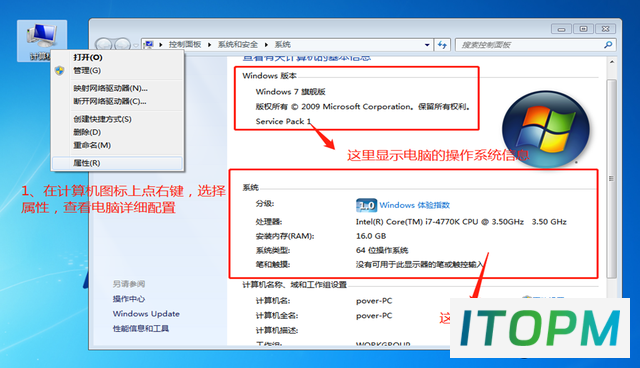Click the 16.0 GB memory value
Image resolution: width=640 pixels, height=368 pixels.
coord(371,236)
